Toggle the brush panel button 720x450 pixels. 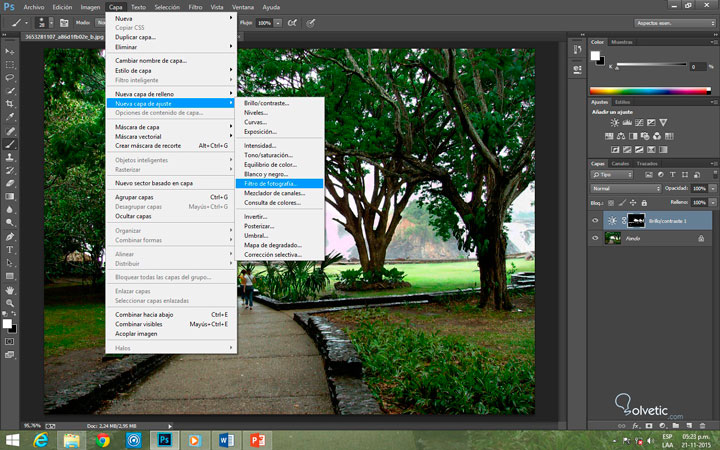click(x=64, y=22)
